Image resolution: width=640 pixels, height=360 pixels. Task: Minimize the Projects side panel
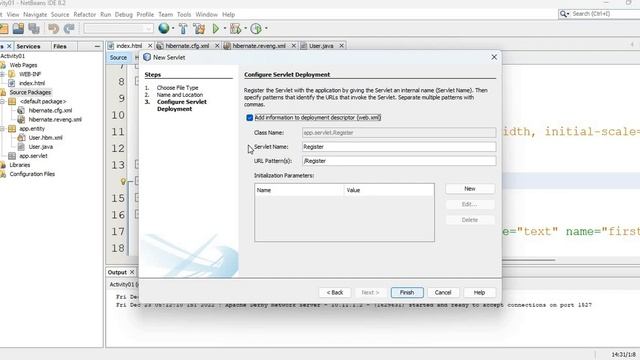(97, 47)
